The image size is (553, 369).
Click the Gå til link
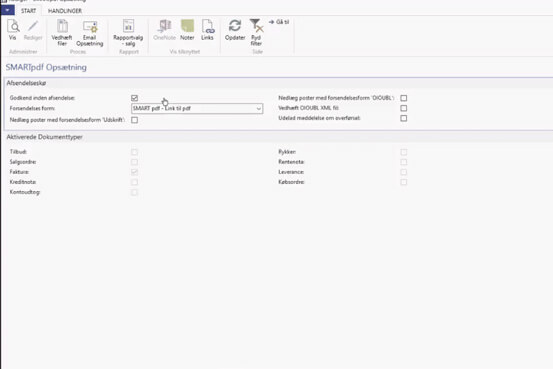(279, 22)
